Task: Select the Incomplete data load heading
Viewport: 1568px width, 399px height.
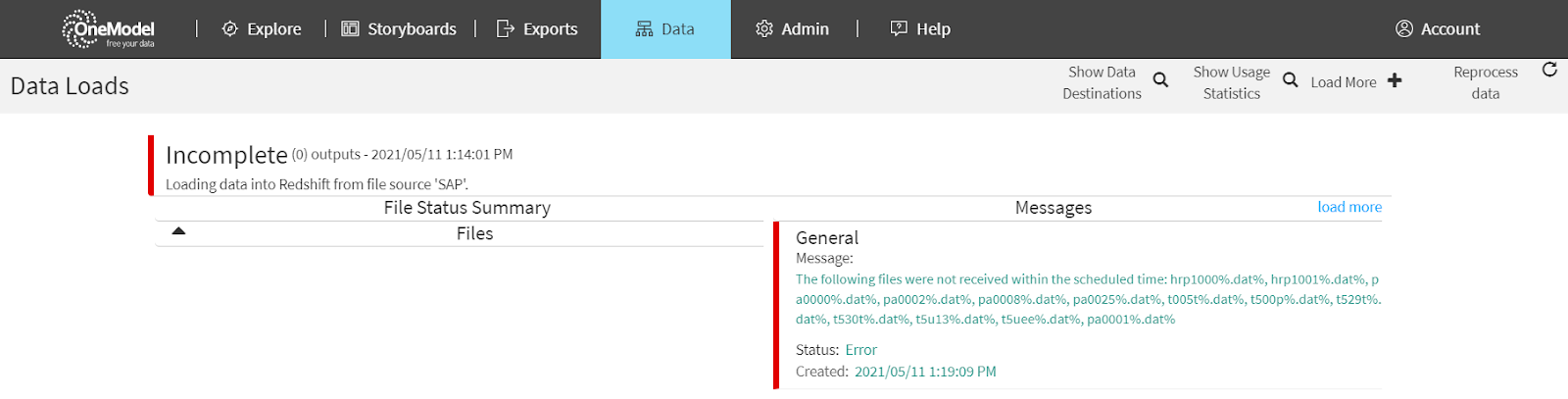Action: point(226,155)
